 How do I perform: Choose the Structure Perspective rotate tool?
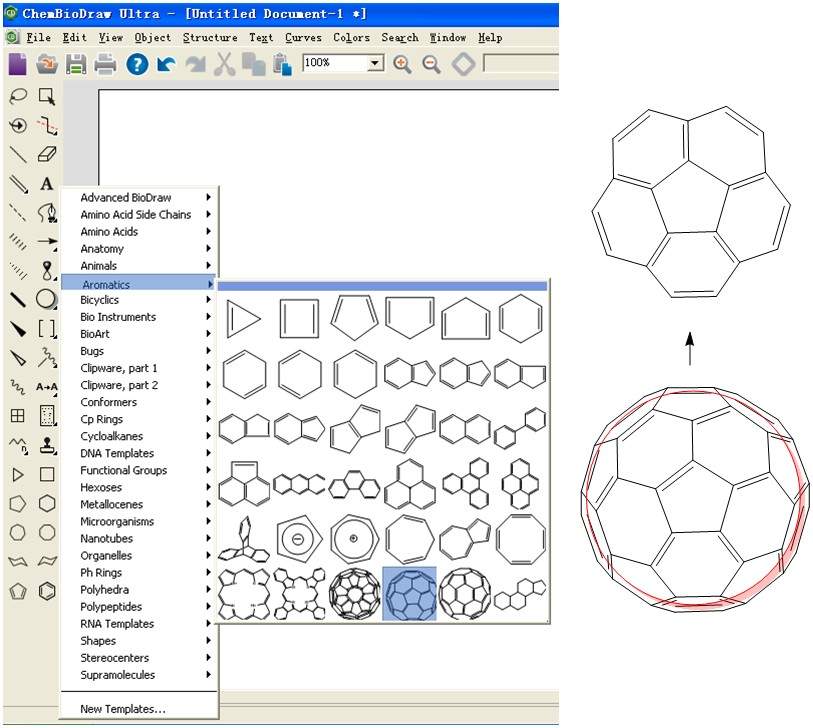pos(18,125)
